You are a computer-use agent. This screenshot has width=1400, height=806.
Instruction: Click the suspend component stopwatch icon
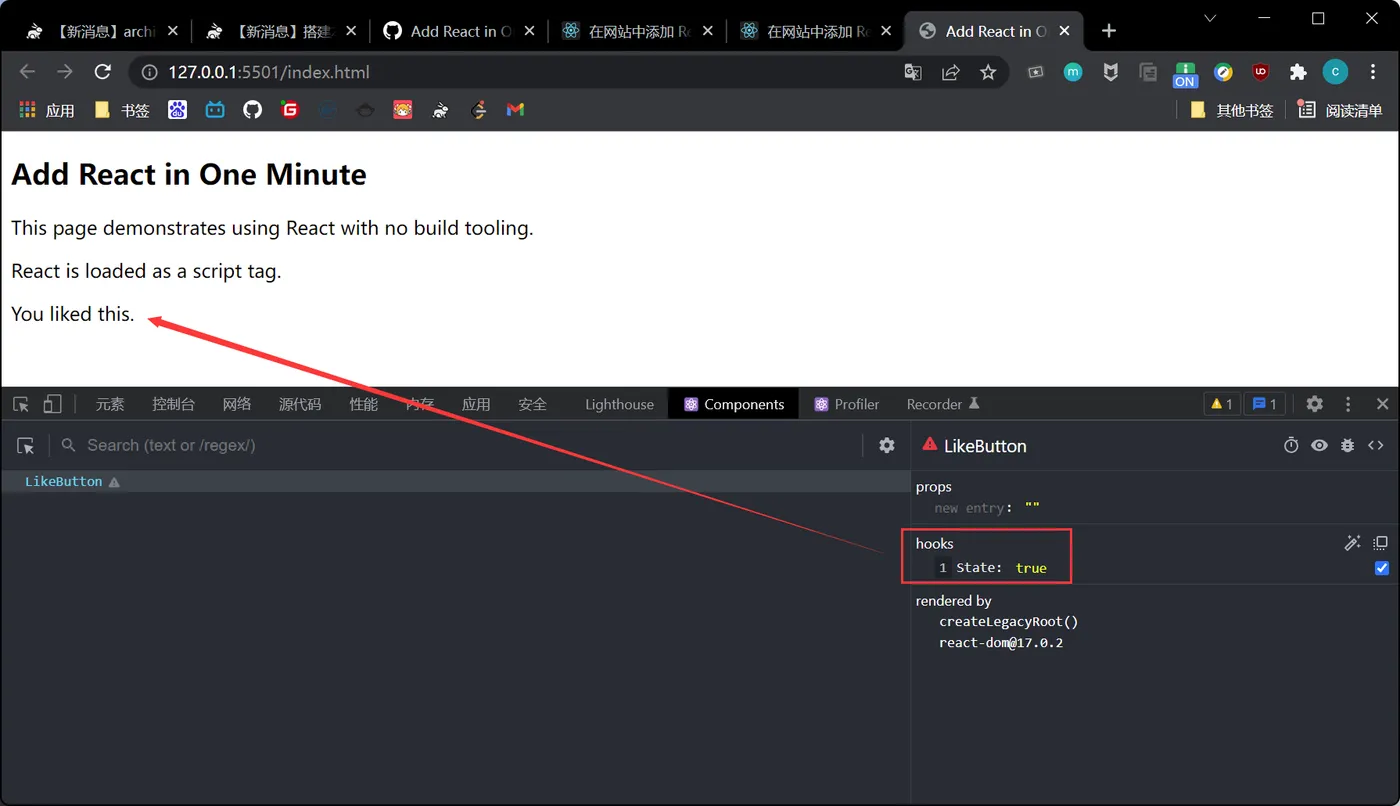pyautogui.click(x=1291, y=445)
